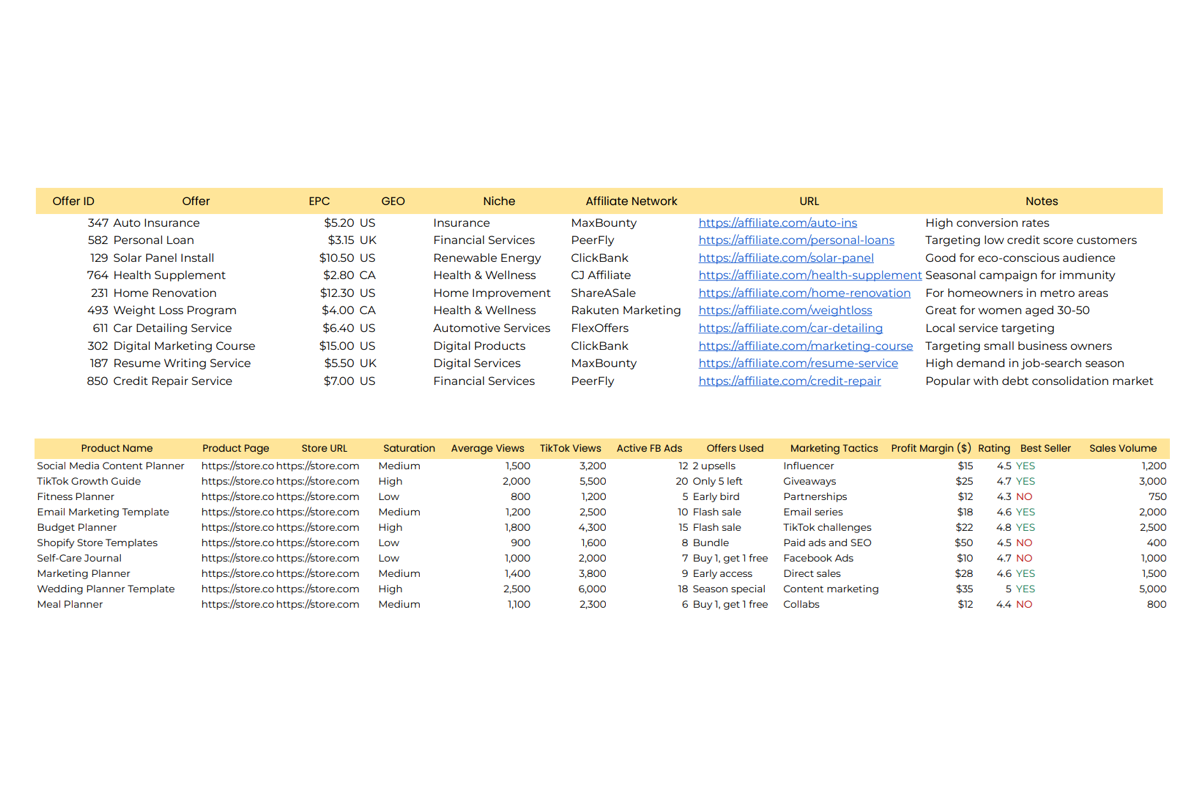Open the resume-service affiliate link
The width and height of the screenshot is (1200, 800).
798,363
